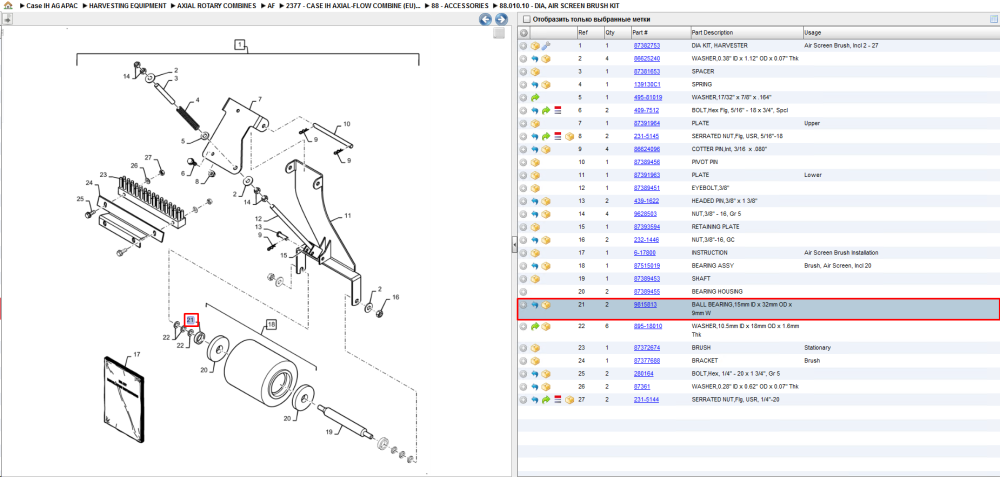This screenshot has width=1000, height=477.
Task: Toggle selection circle for BALL BEARING row
Action: (524, 305)
